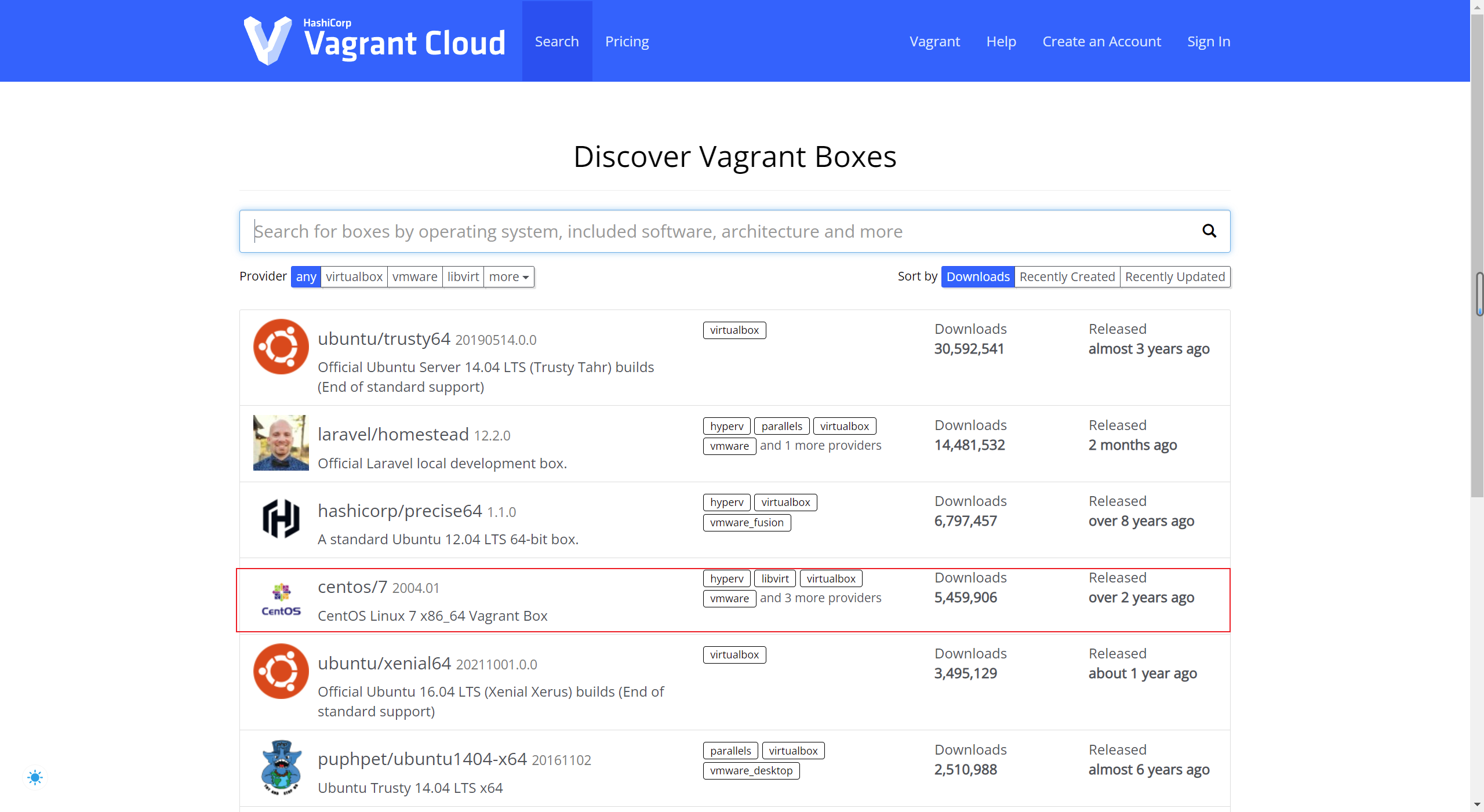
Task: Click the search input field
Action: point(735,231)
